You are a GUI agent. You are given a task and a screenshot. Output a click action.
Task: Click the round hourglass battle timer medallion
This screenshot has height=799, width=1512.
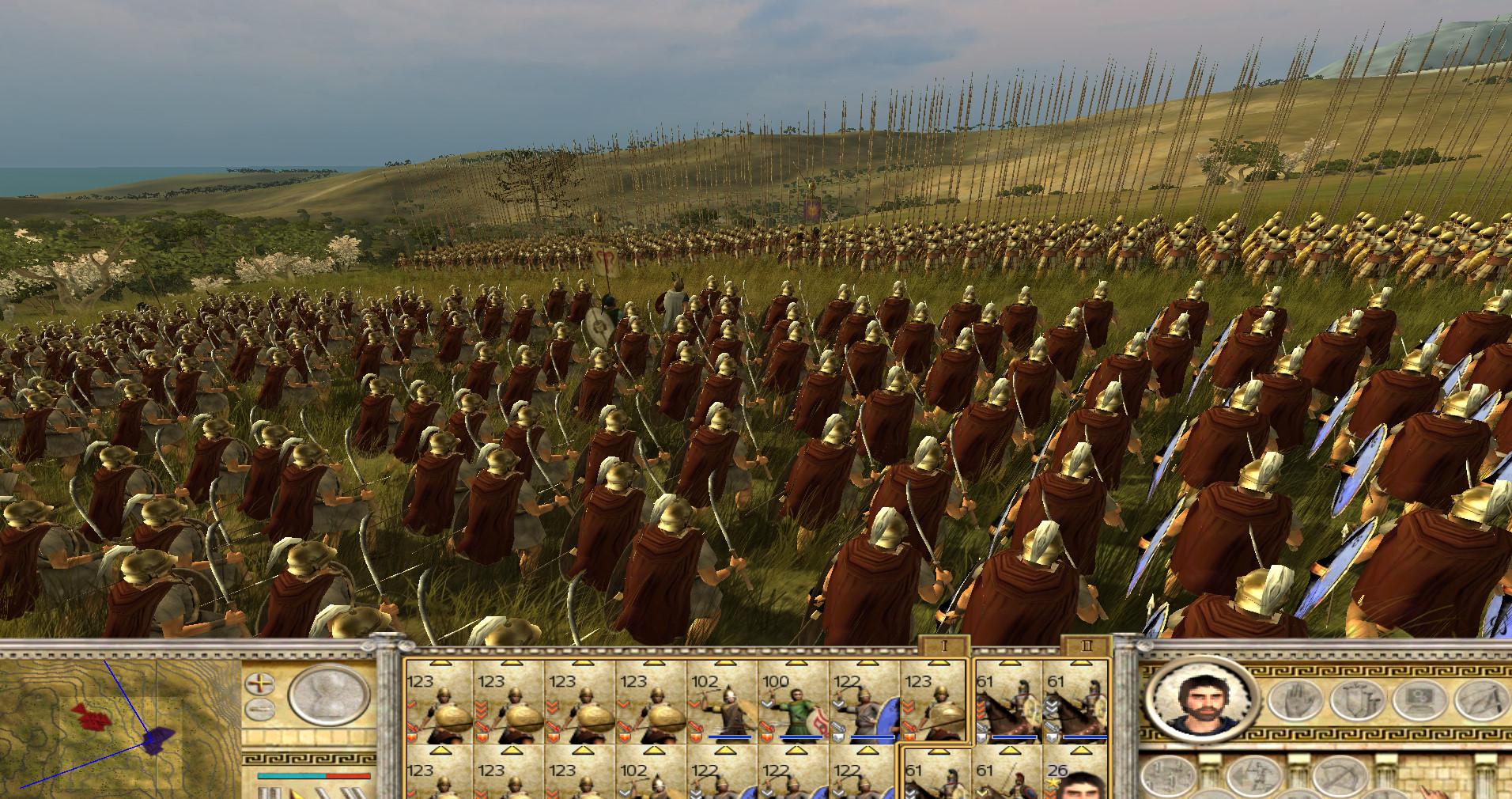tap(330, 695)
